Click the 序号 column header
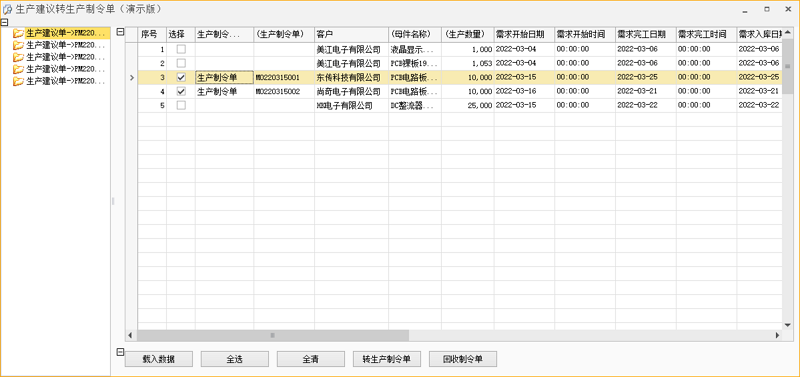 (x=152, y=35)
